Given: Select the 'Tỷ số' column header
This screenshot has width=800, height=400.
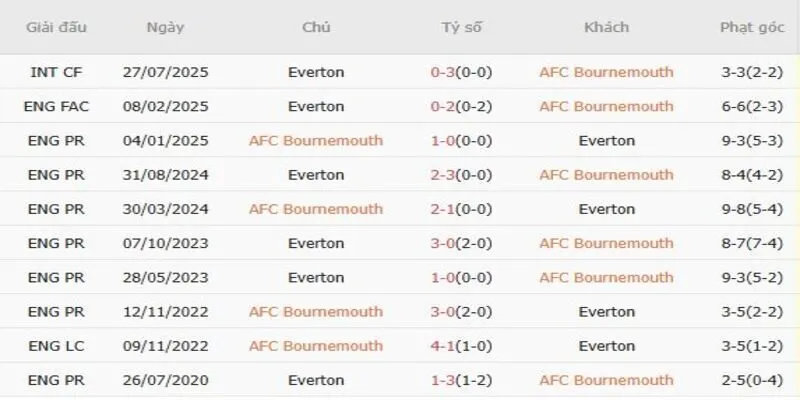Looking at the screenshot, I should click(x=461, y=27).
